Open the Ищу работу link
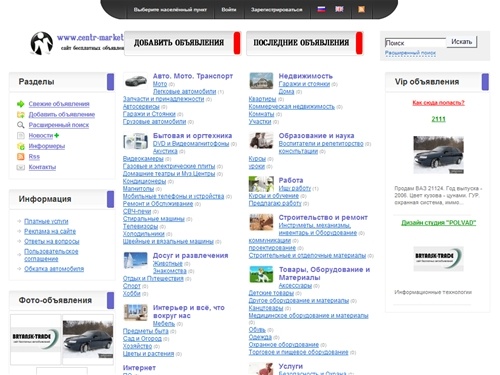500x375 pixels. point(295,188)
